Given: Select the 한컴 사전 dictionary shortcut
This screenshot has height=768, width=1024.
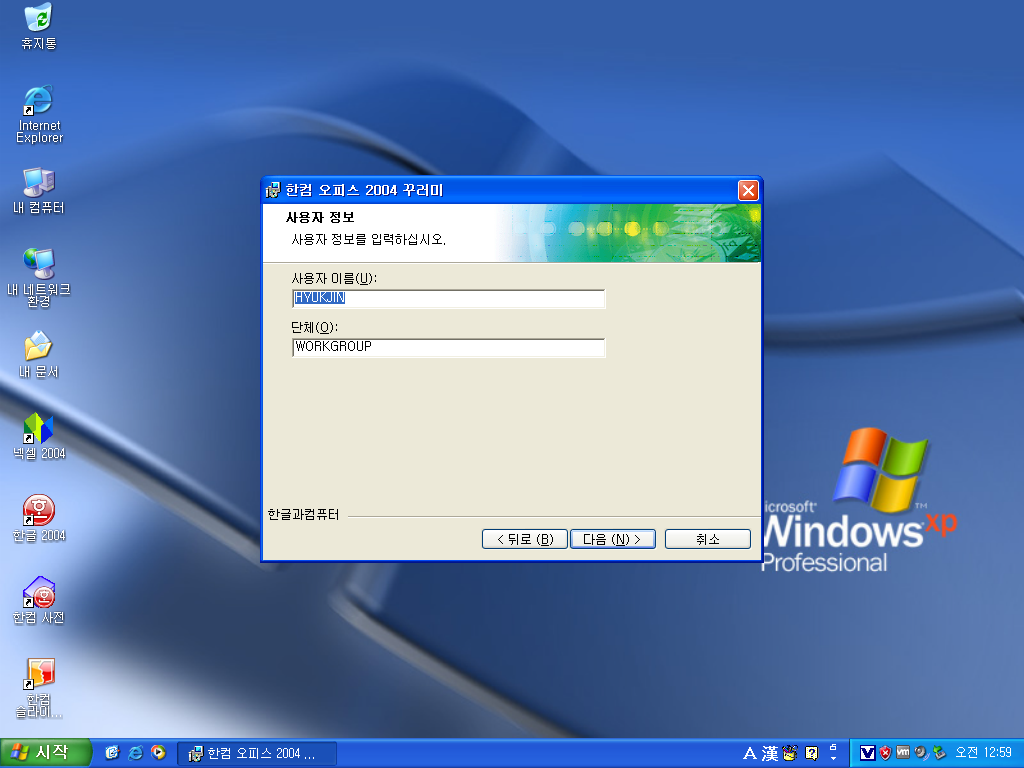Looking at the screenshot, I should pyautogui.click(x=39, y=601).
